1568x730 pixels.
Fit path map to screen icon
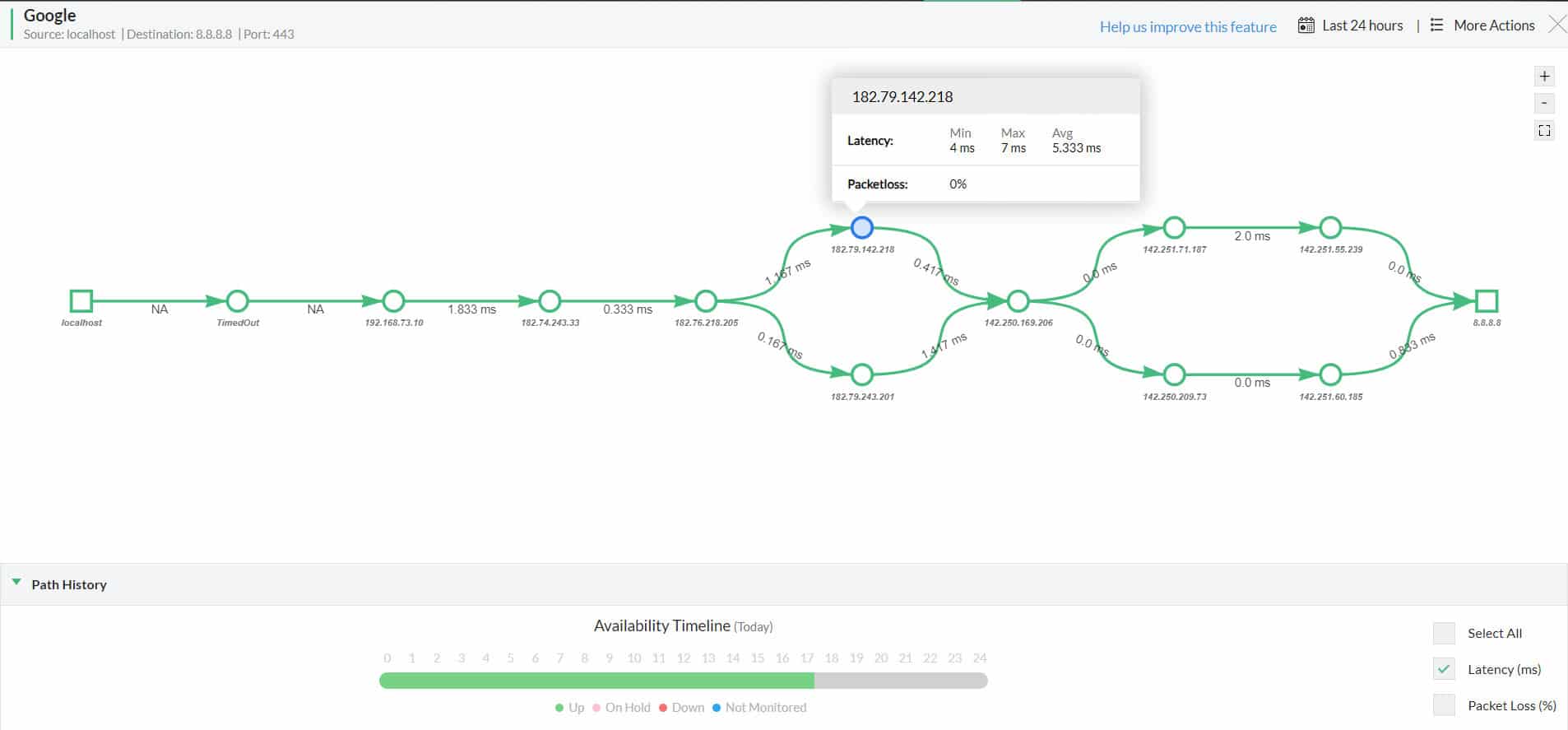pos(1544,131)
